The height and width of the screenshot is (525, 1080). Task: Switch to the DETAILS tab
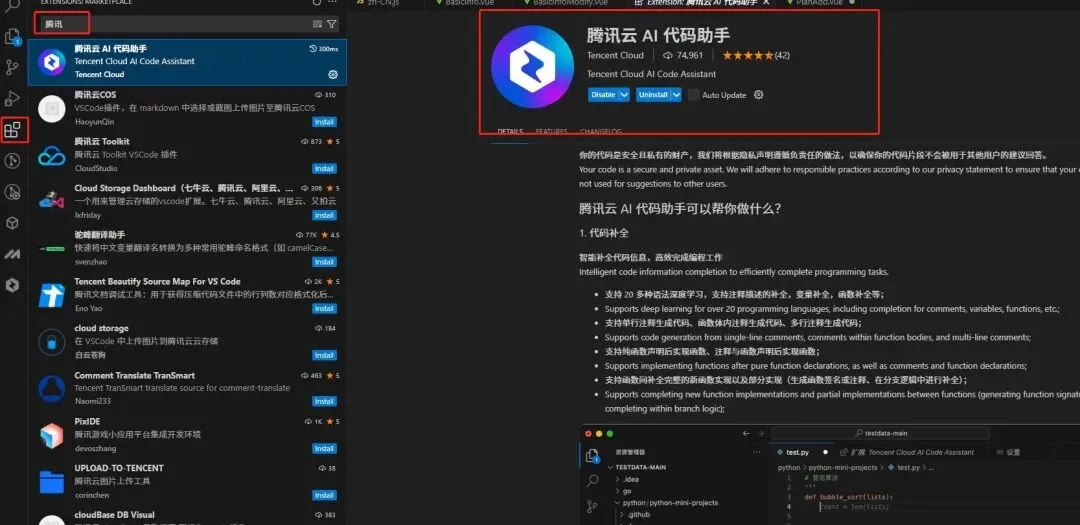tap(510, 132)
